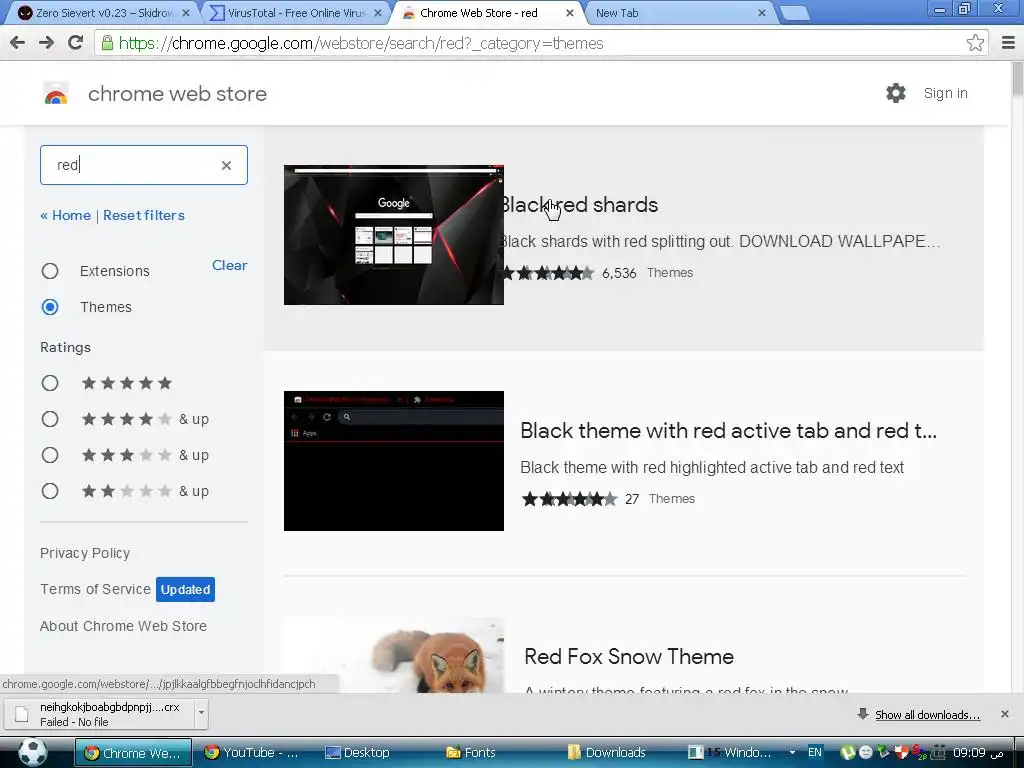Clear the search box with the X

click(226, 165)
